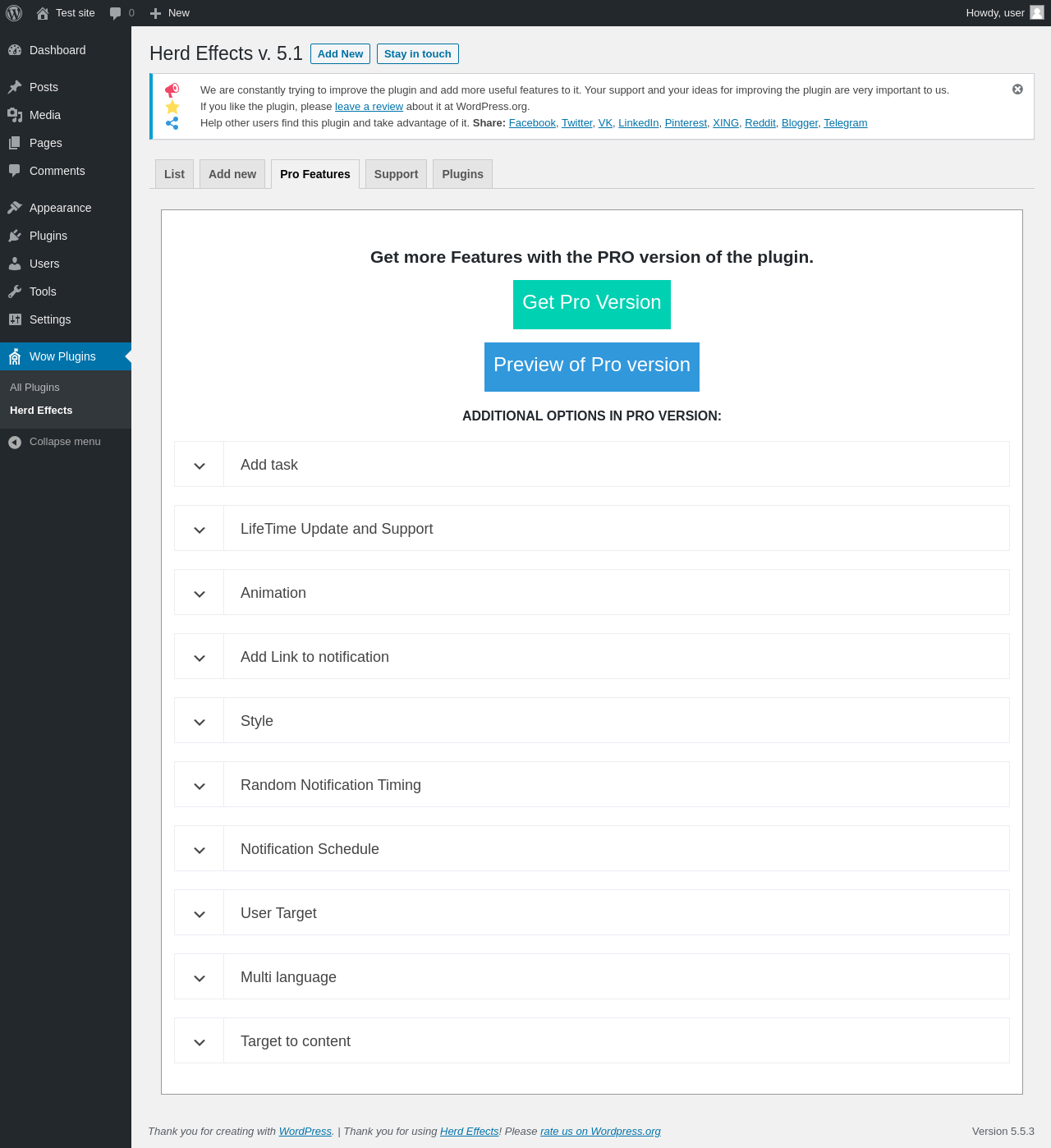Dismiss the notice with the close icon
Viewport: 1051px width, 1148px height.
click(1017, 90)
